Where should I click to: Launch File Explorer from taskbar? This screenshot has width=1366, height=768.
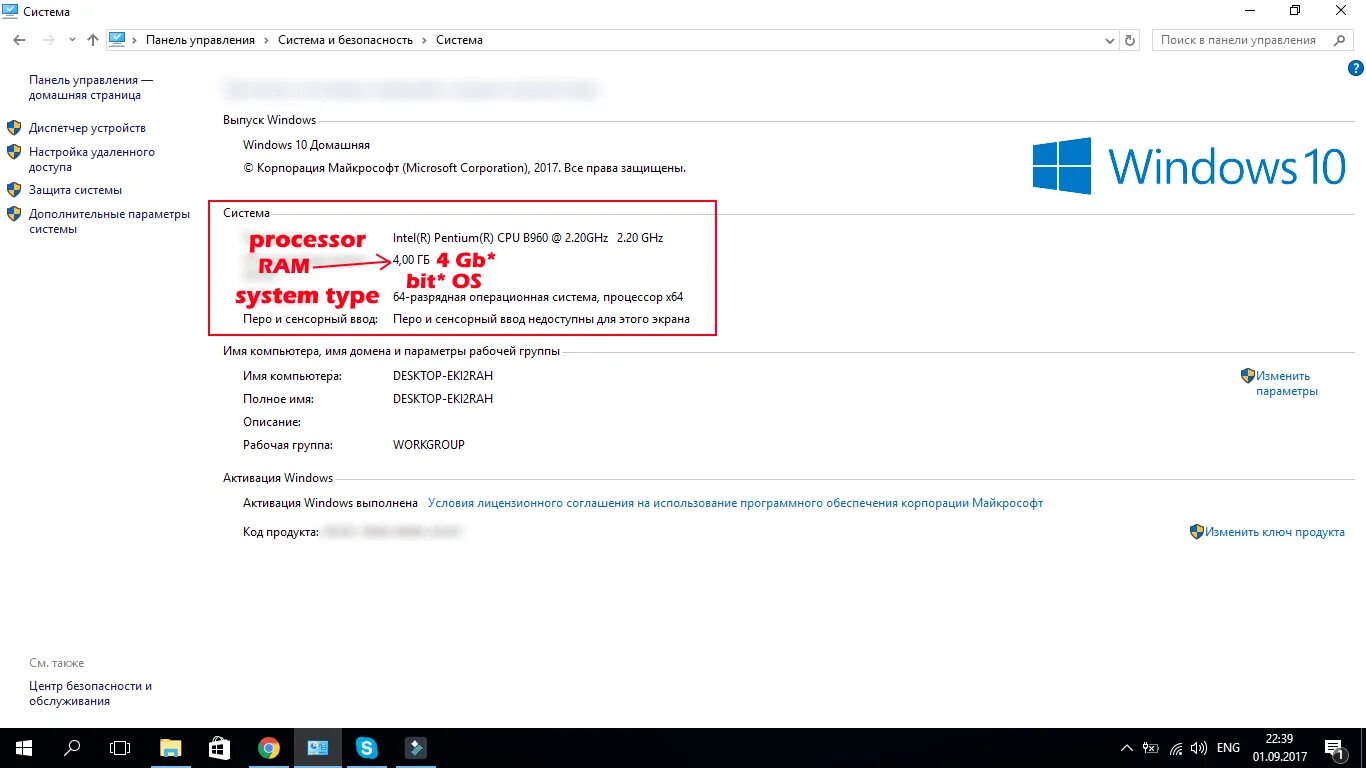click(171, 747)
